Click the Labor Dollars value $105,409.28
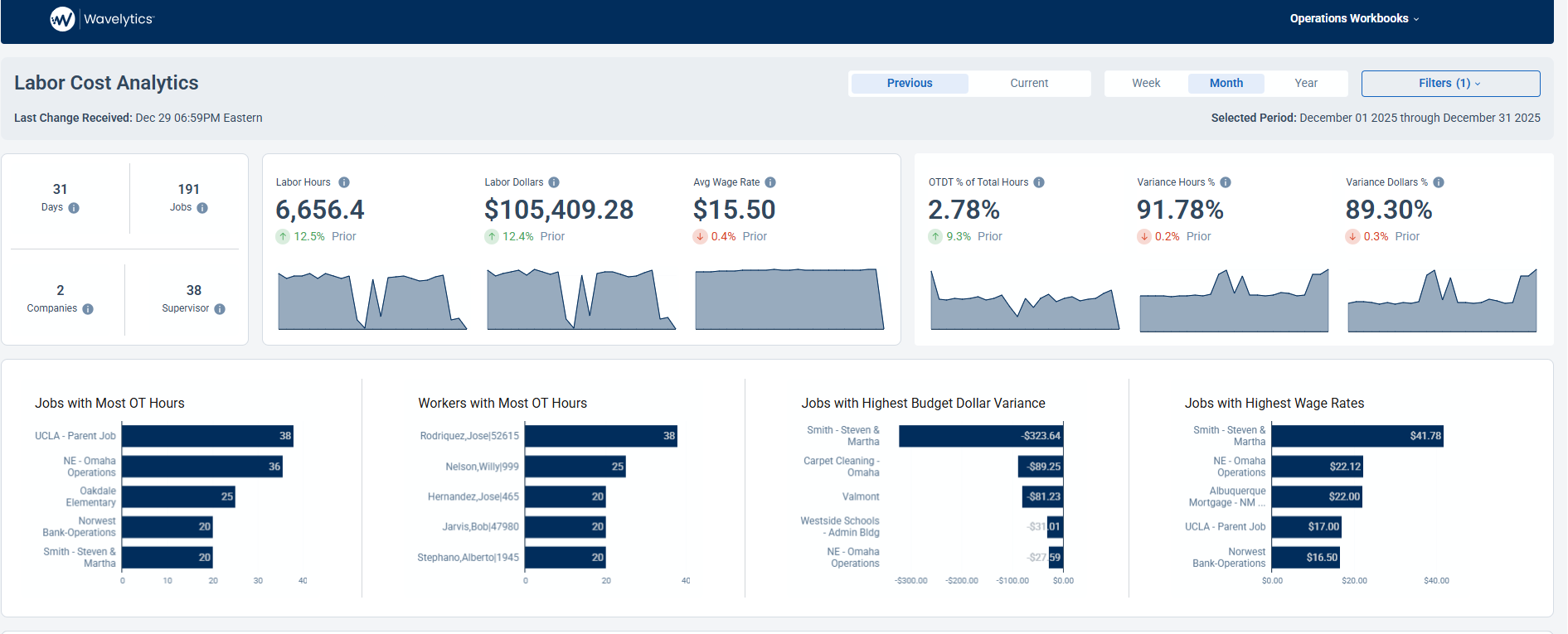Image resolution: width=1568 pixels, height=634 pixels. coord(559,210)
